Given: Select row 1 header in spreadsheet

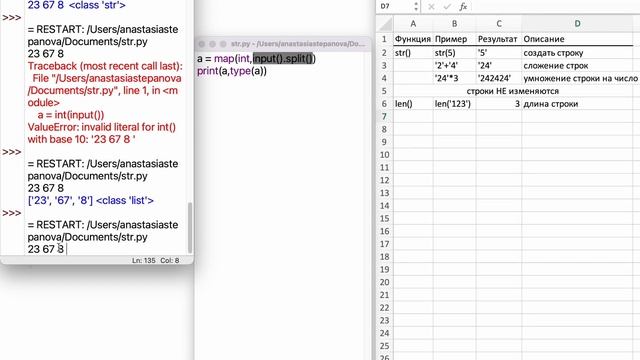Looking at the screenshot, I should (384, 39).
